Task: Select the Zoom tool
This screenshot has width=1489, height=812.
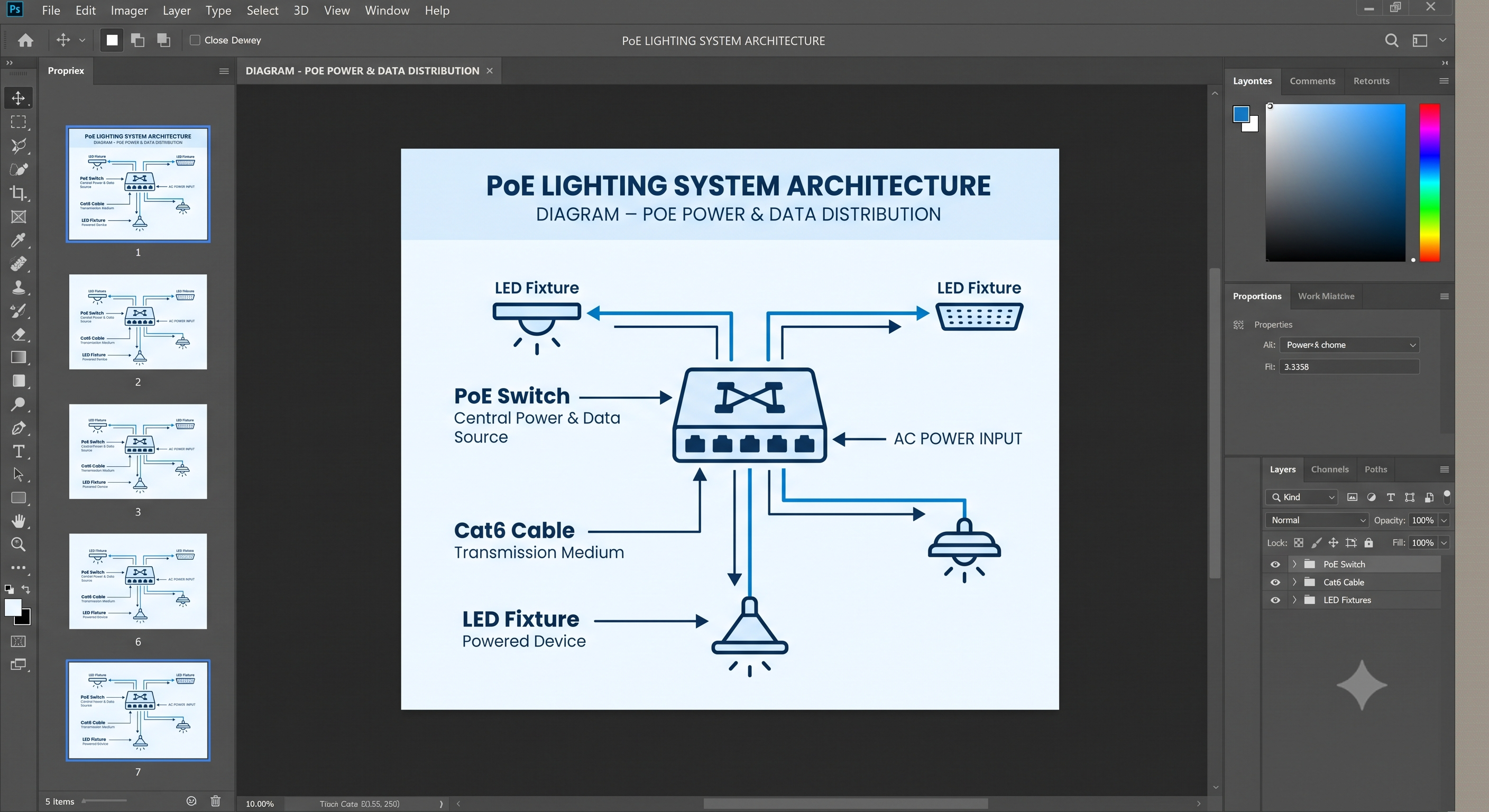Action: coord(19,545)
